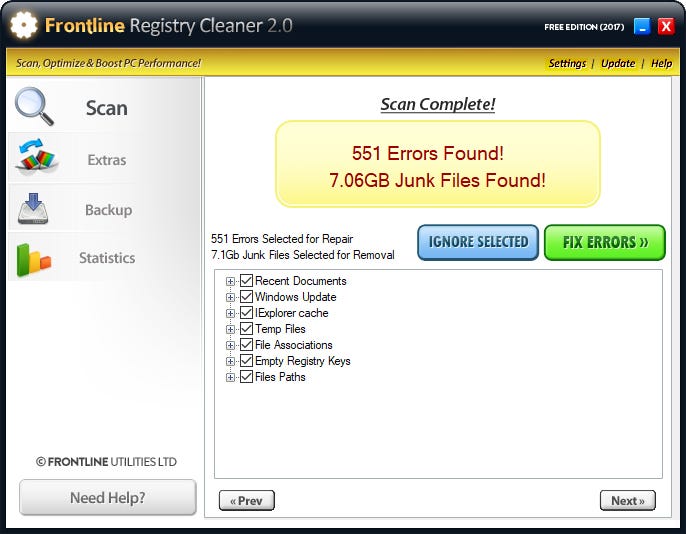This screenshot has width=686, height=534.
Task: Minimize the Frontline Registry Cleaner window
Action: (642, 27)
